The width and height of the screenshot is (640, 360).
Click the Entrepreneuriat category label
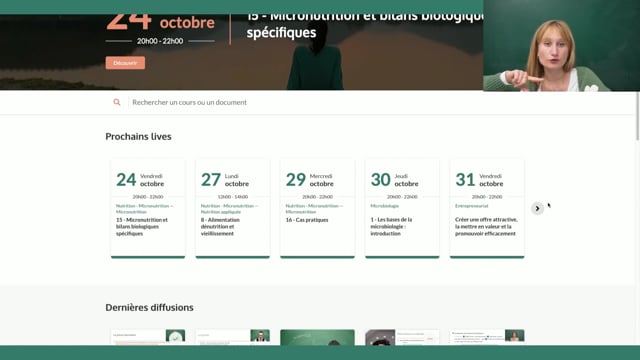pyautogui.click(x=471, y=206)
